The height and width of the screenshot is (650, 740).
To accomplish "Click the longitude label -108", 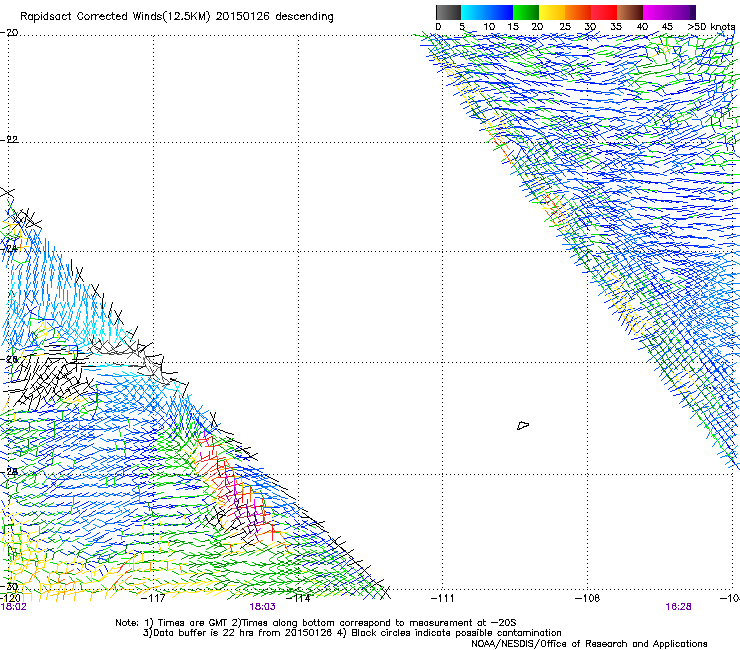I will [588, 598].
